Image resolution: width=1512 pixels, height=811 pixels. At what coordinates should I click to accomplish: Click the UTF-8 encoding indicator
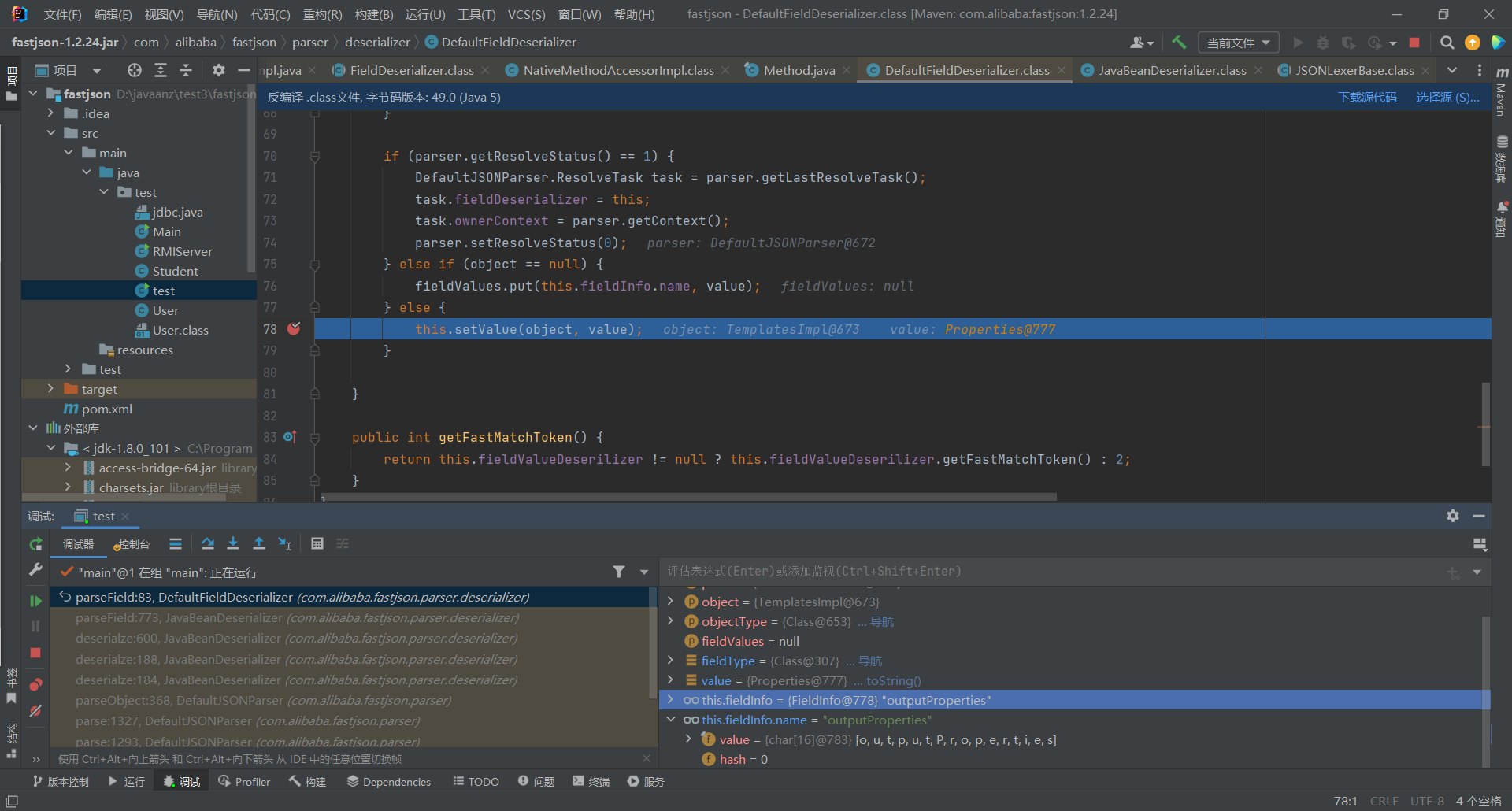(1427, 801)
